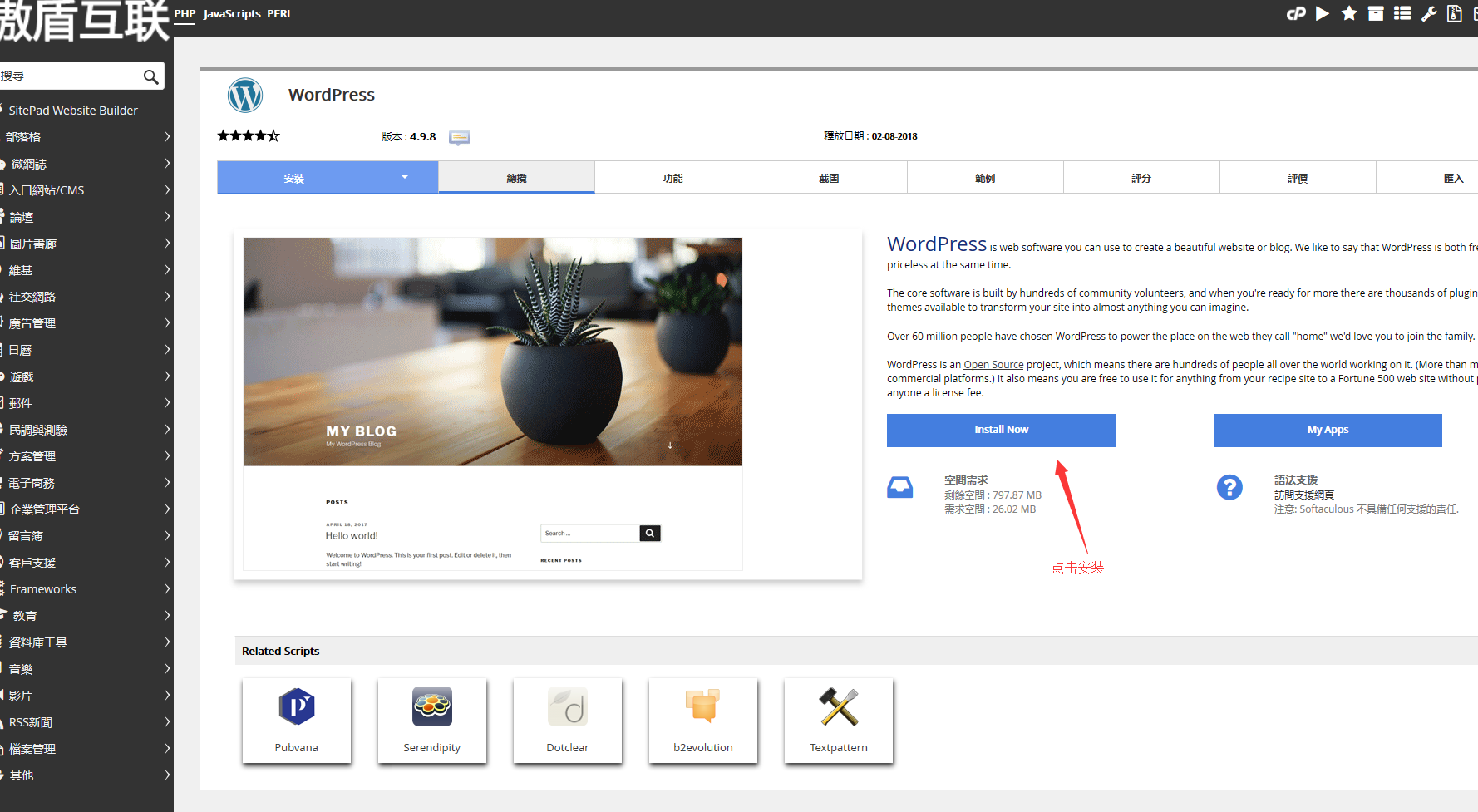Click the archive box installations icon
Image resolution: width=1478 pixels, height=812 pixels.
[x=1376, y=13]
